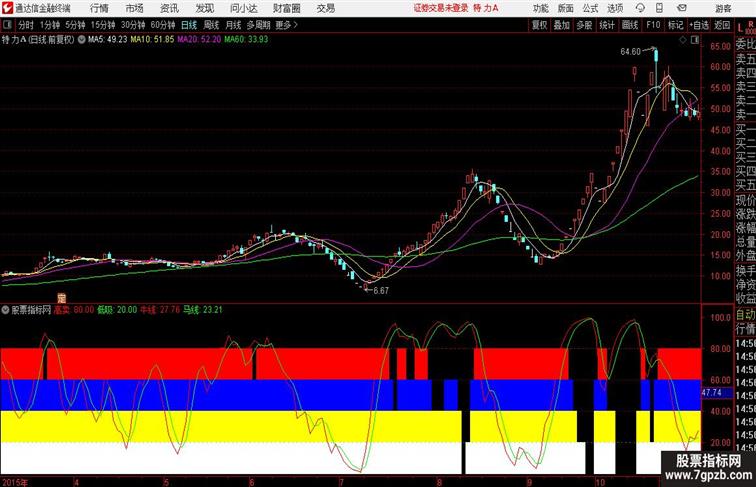
Task: Click 证券交易未登录 login status text
Action: [441, 8]
